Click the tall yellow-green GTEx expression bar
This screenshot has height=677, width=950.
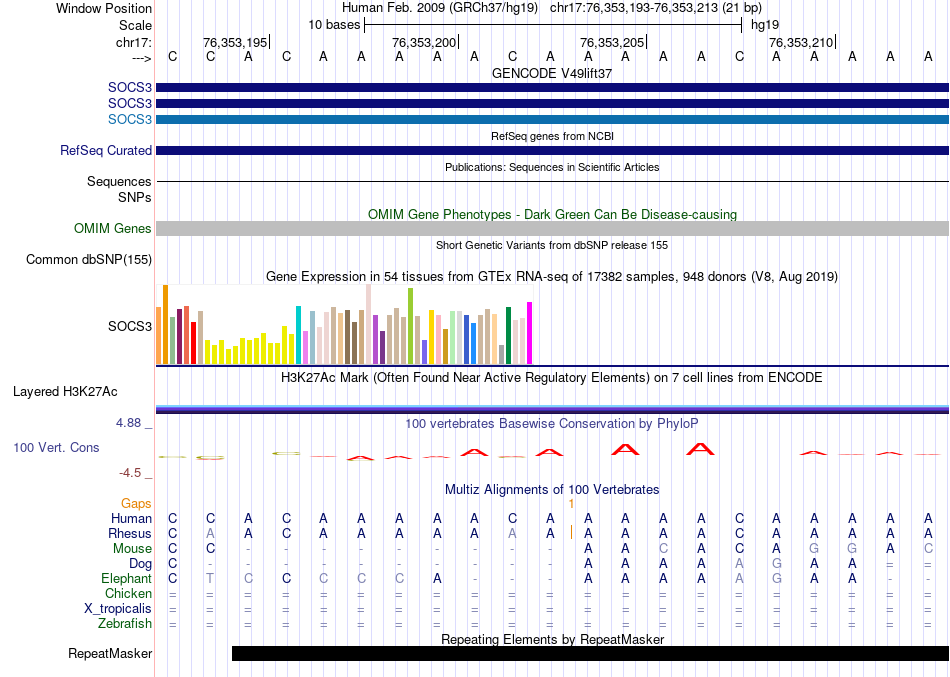[410, 326]
